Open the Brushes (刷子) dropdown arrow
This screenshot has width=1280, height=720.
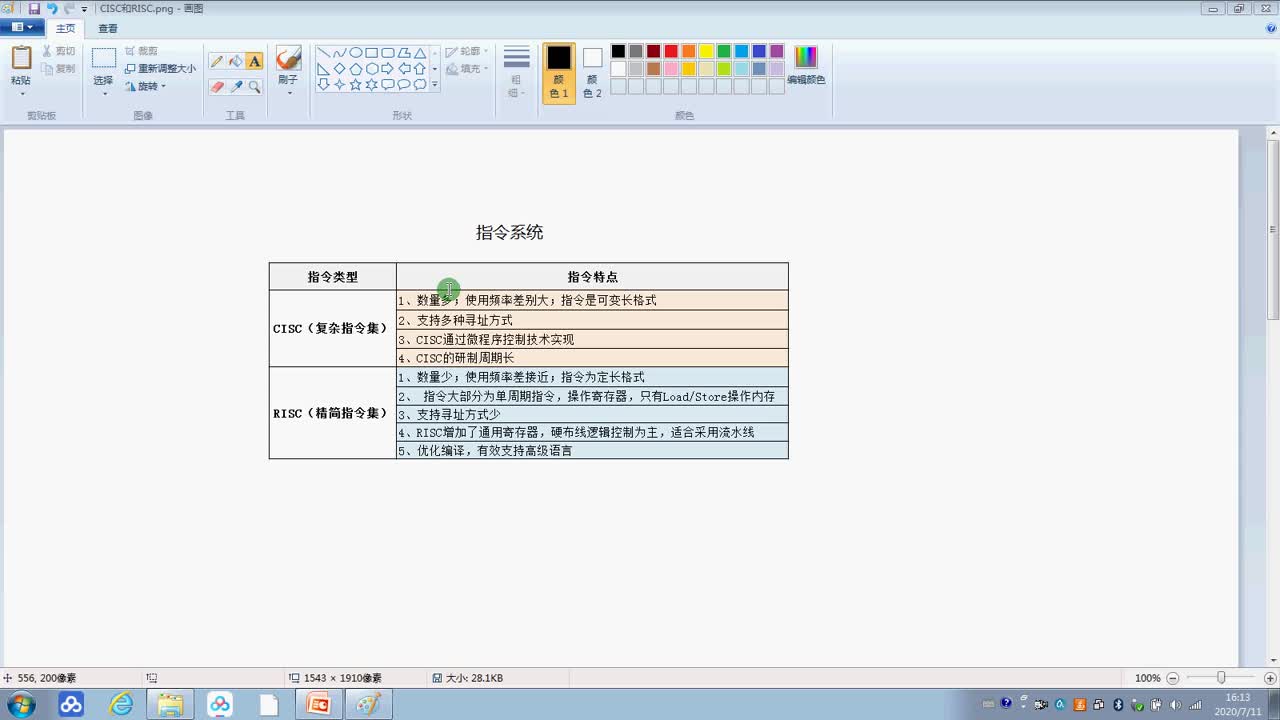click(x=288, y=93)
